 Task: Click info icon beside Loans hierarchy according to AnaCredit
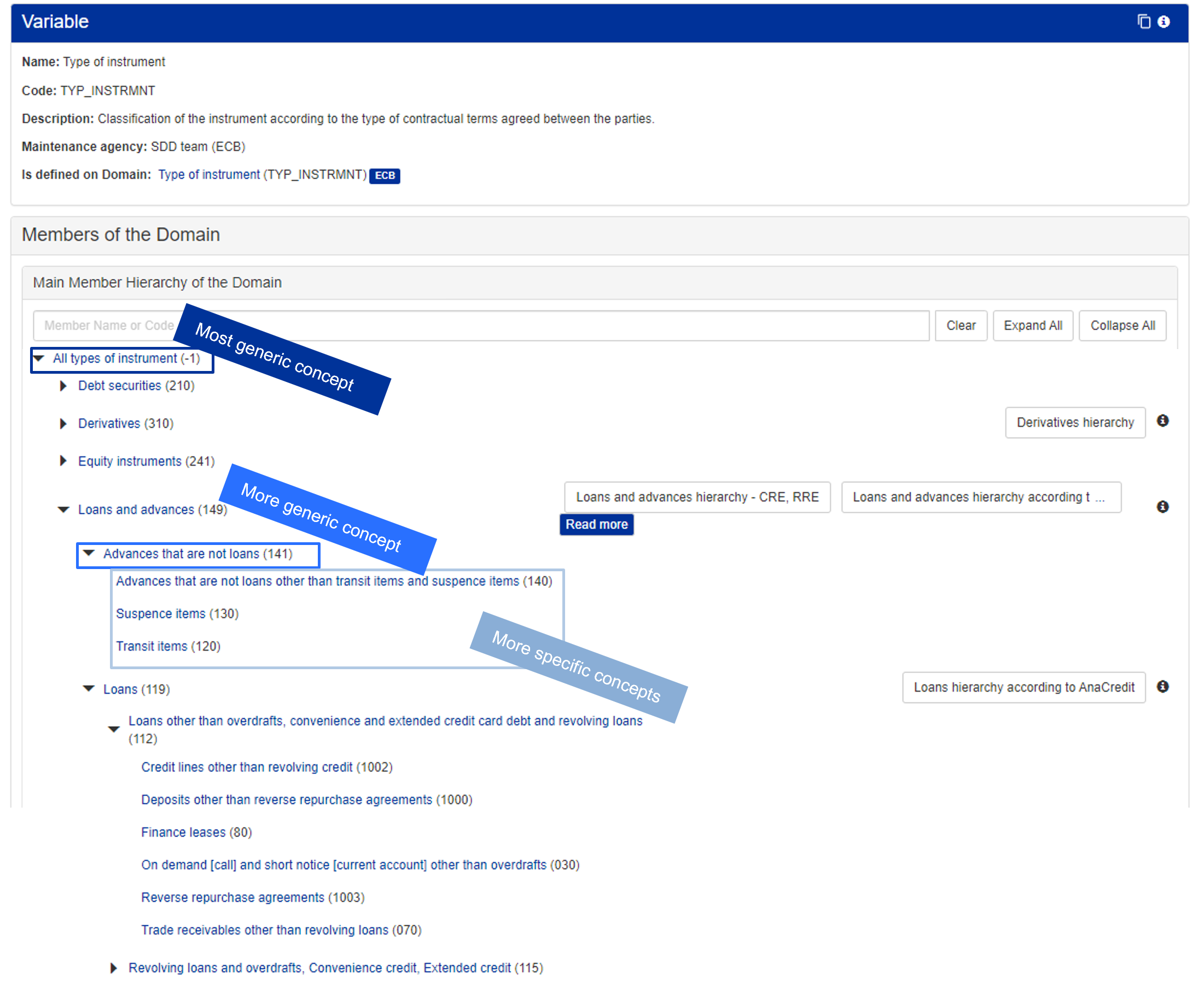[1162, 687]
